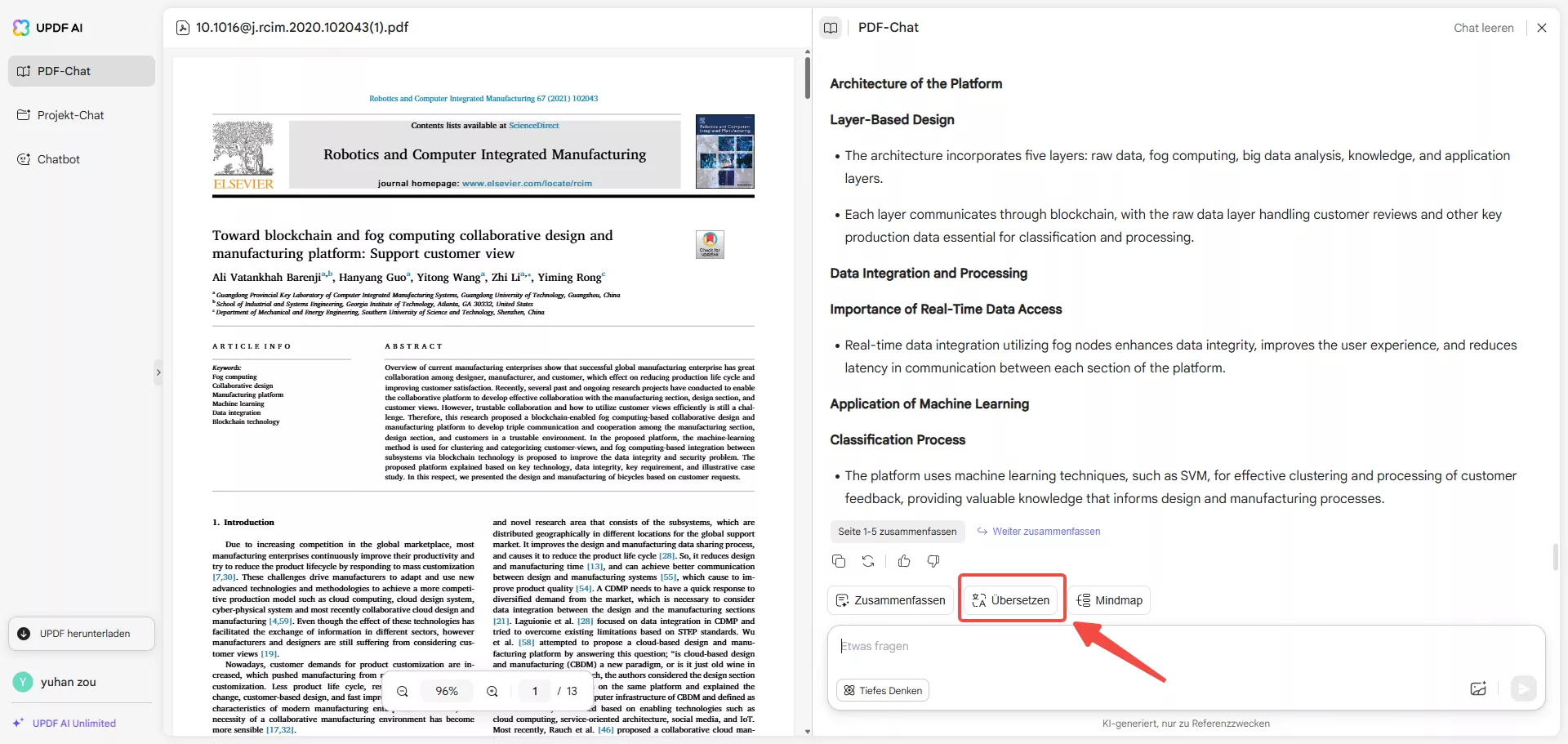Click the Mindmap button
This screenshot has width=1568, height=744.
(1110, 600)
